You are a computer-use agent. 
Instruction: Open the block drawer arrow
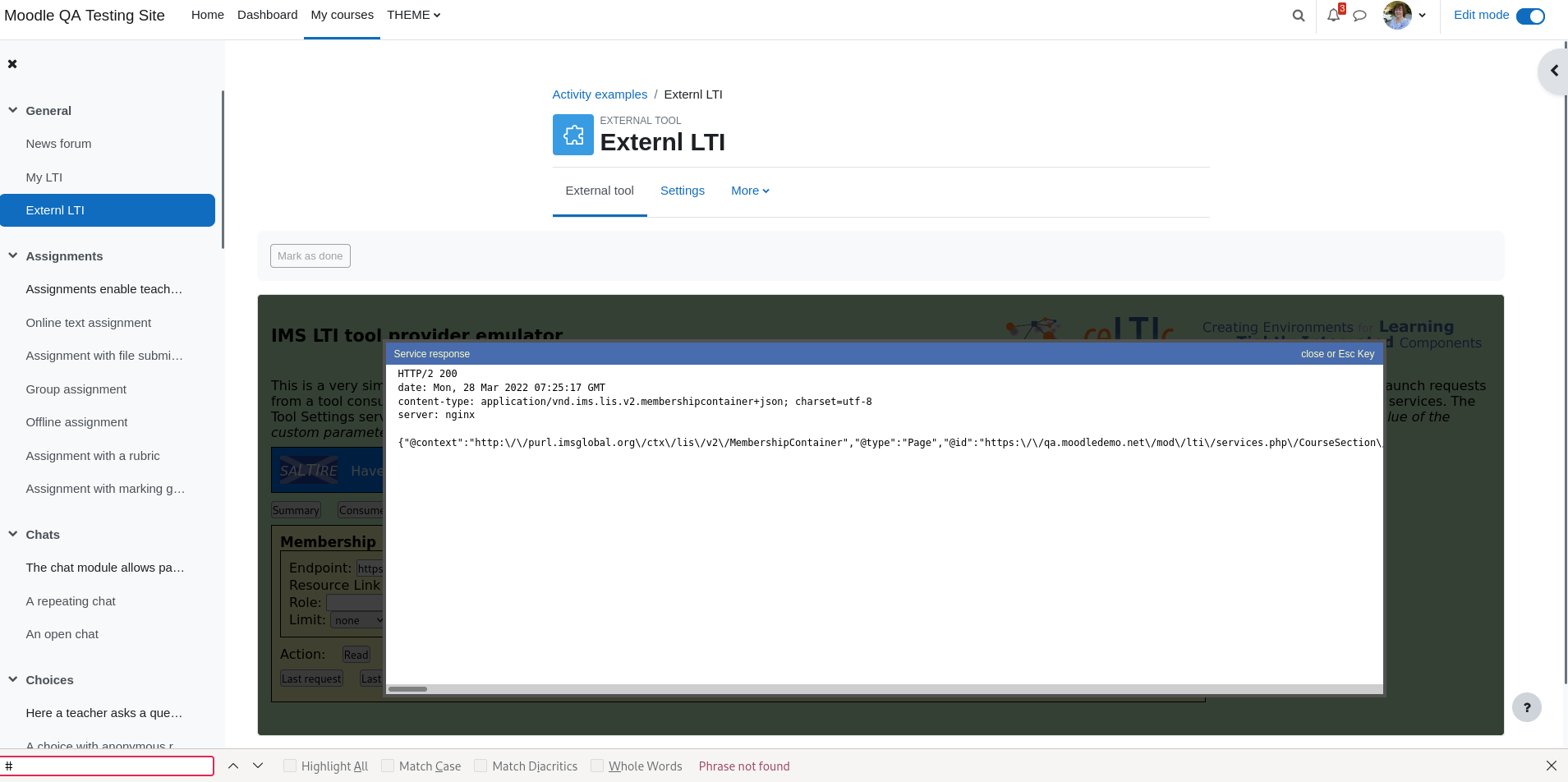coord(1553,71)
